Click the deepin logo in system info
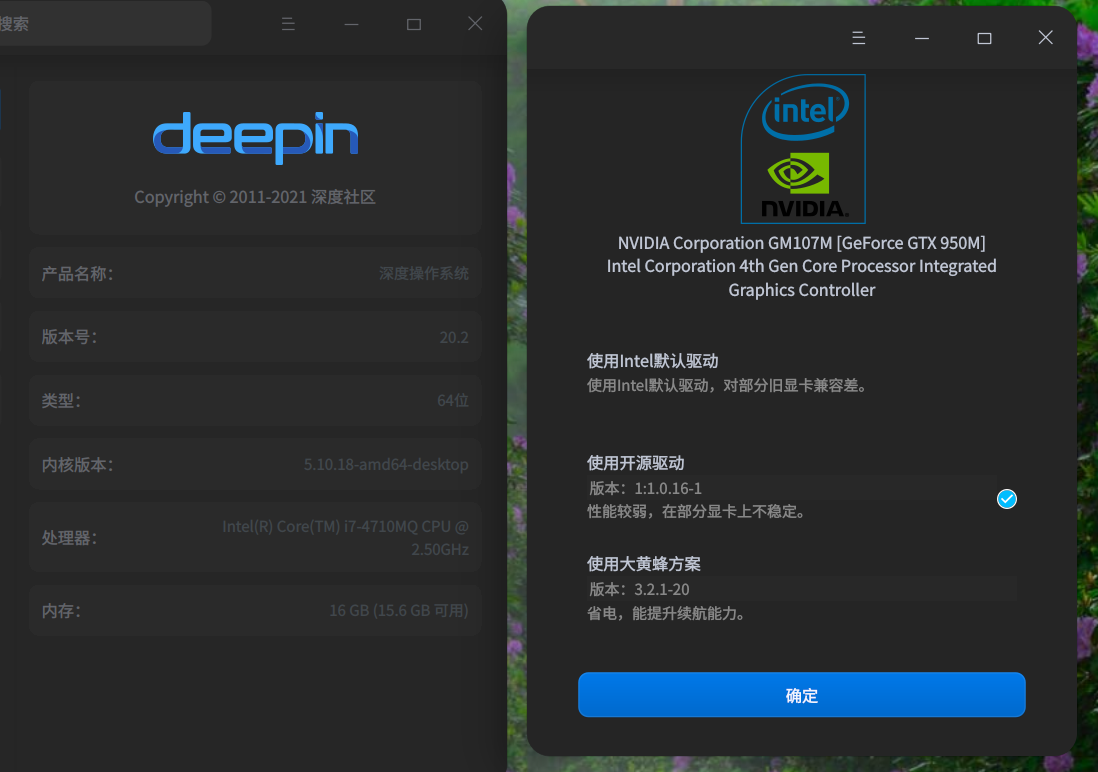The height and width of the screenshot is (772, 1098). click(256, 137)
